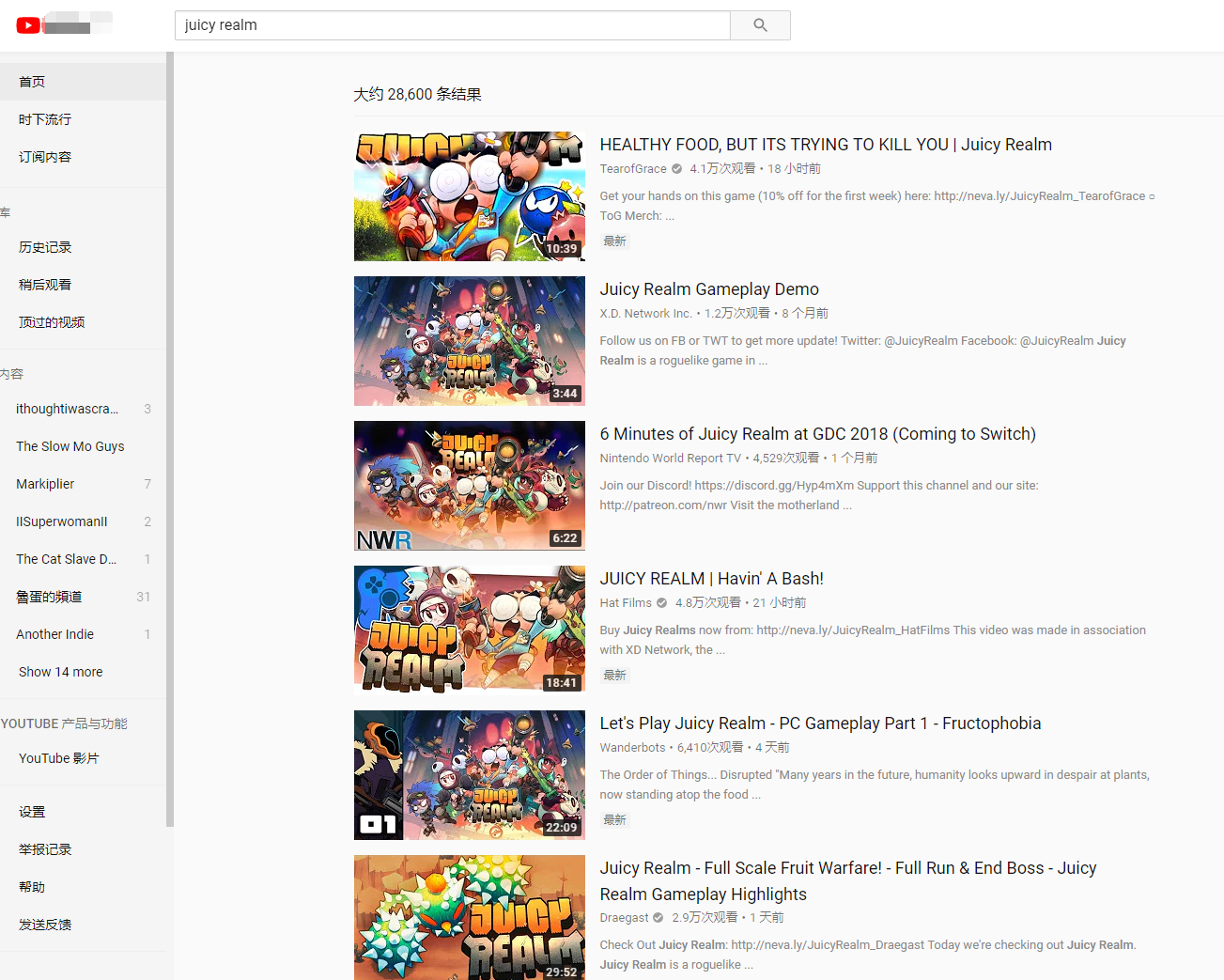Open Juicy Realm Gameplay Demo title
Viewport: 1224px width, 980px height.
point(709,289)
